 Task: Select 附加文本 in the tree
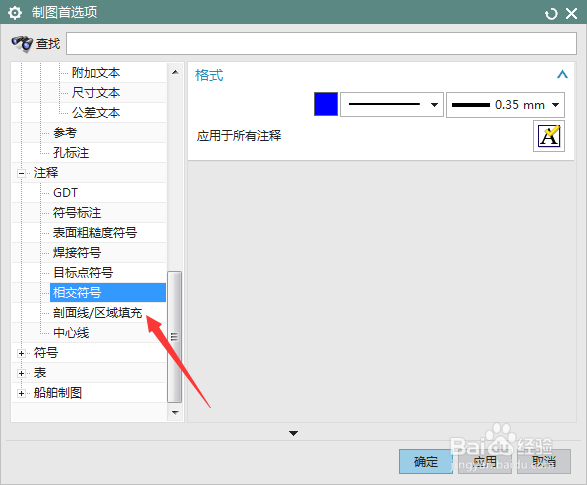click(96, 73)
